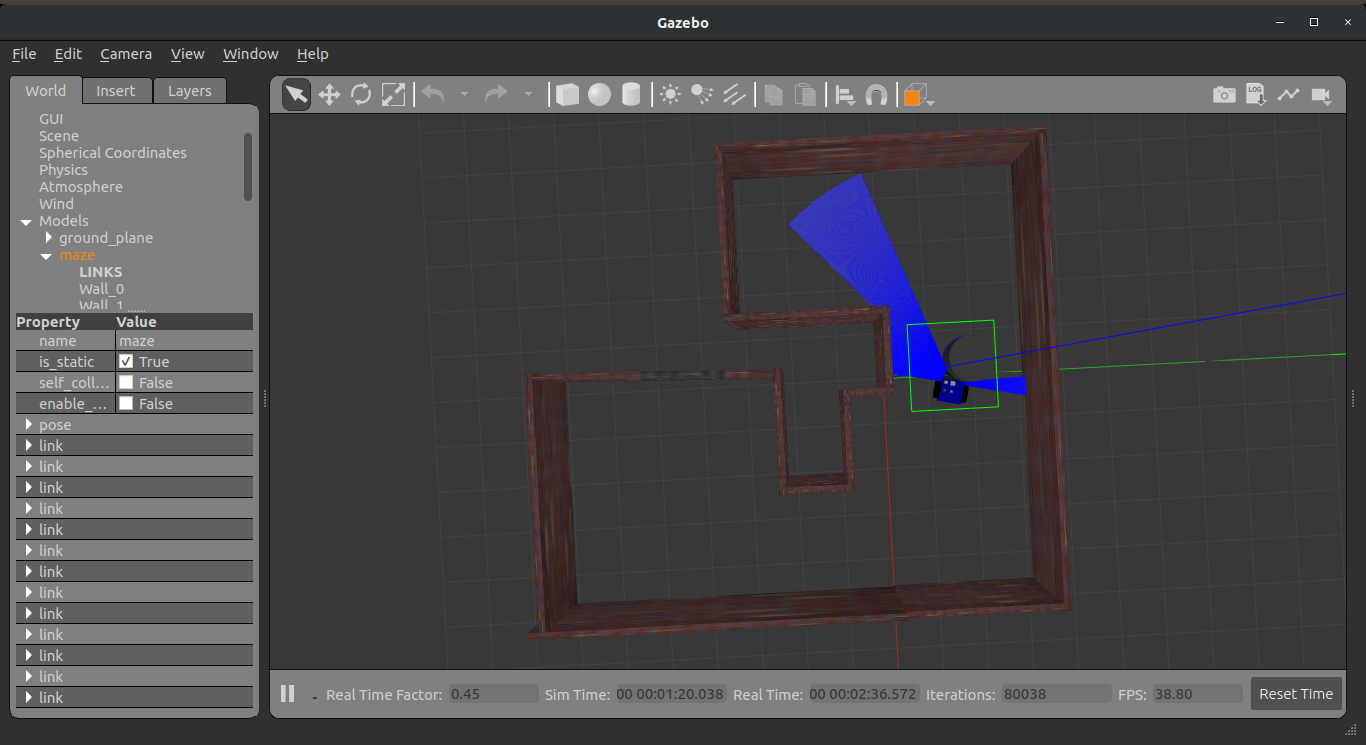1366x745 pixels.
Task: Open the redo history dropdown arrow
Action: click(x=528, y=95)
